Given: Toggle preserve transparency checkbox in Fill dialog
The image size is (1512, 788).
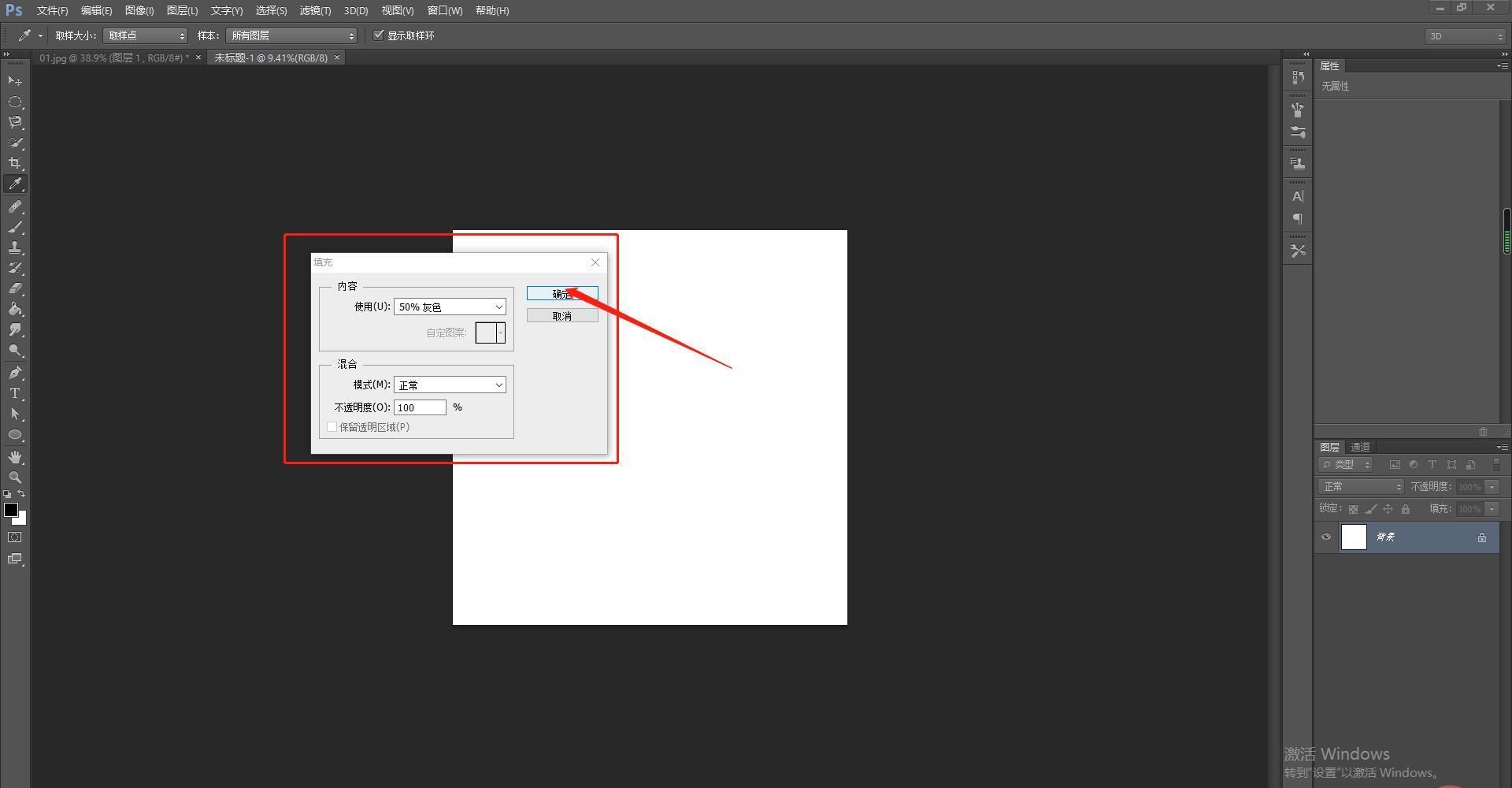Looking at the screenshot, I should tap(332, 427).
